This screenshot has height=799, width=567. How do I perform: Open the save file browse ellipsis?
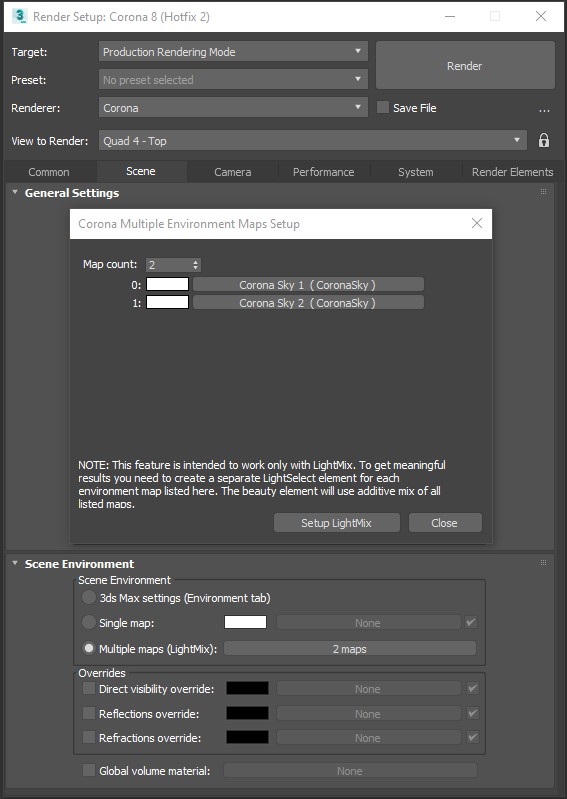544,109
